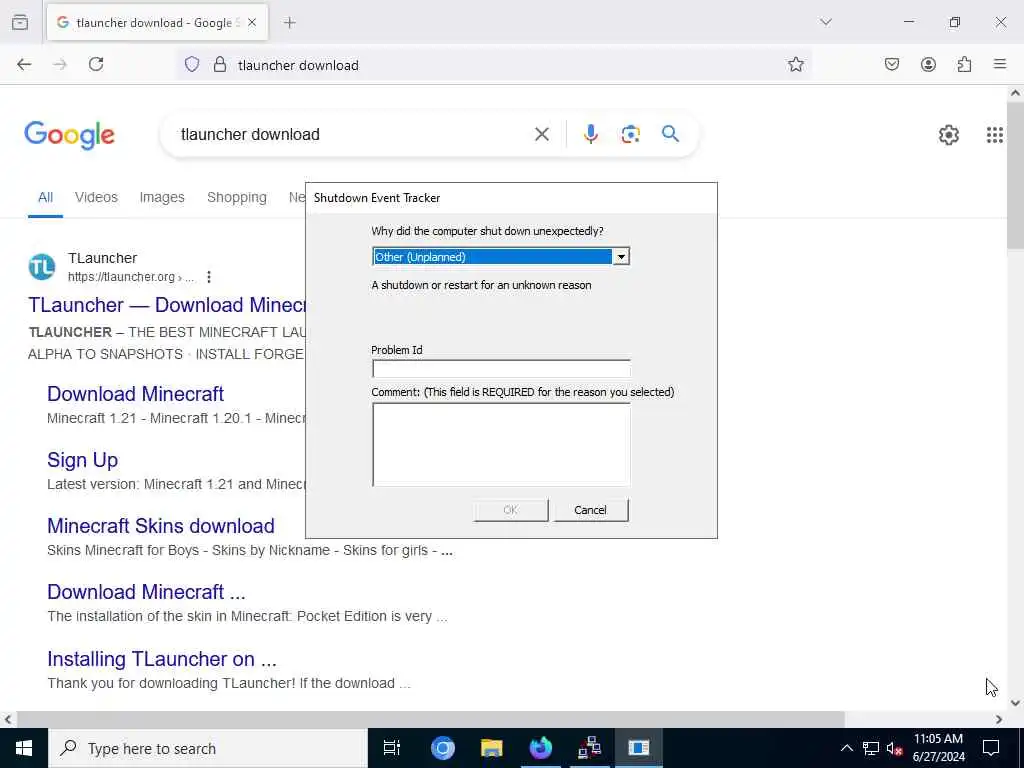
Task: Select the All results tab
Action: pos(45,197)
